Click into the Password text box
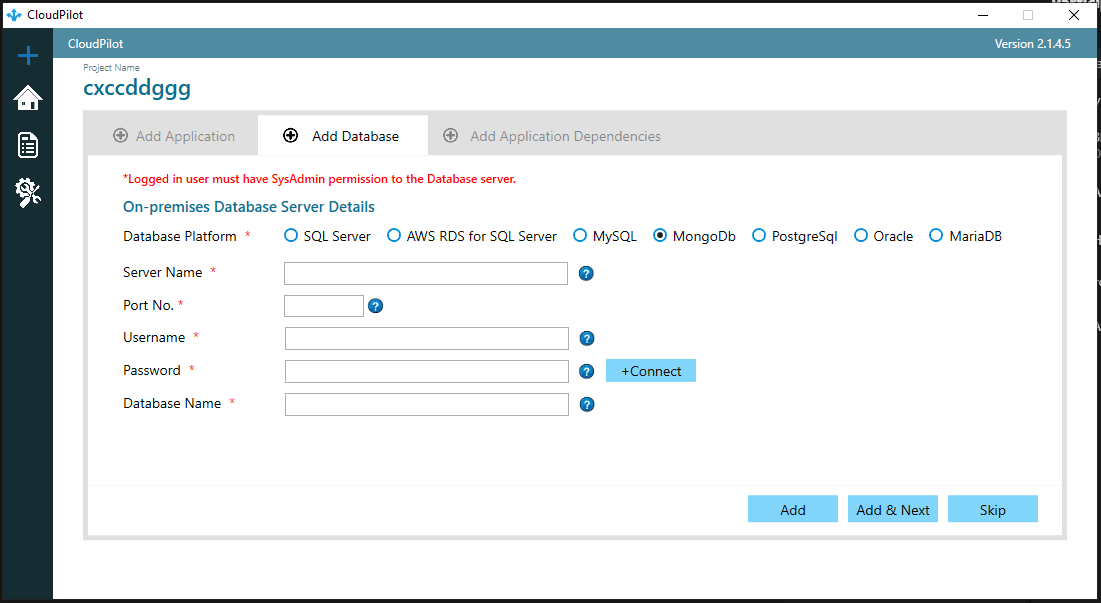The image size is (1101, 603). point(427,371)
